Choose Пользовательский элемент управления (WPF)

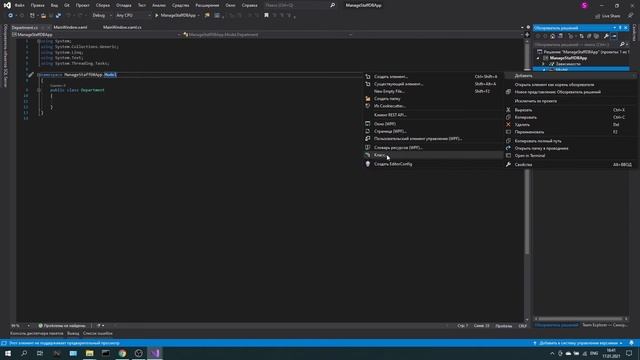433,139
